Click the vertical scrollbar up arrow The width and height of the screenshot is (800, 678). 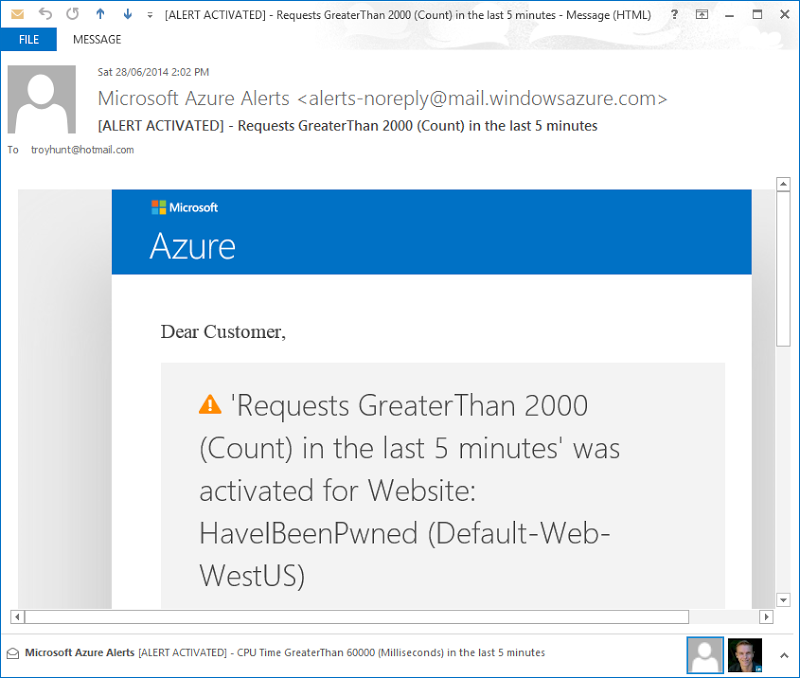click(784, 184)
